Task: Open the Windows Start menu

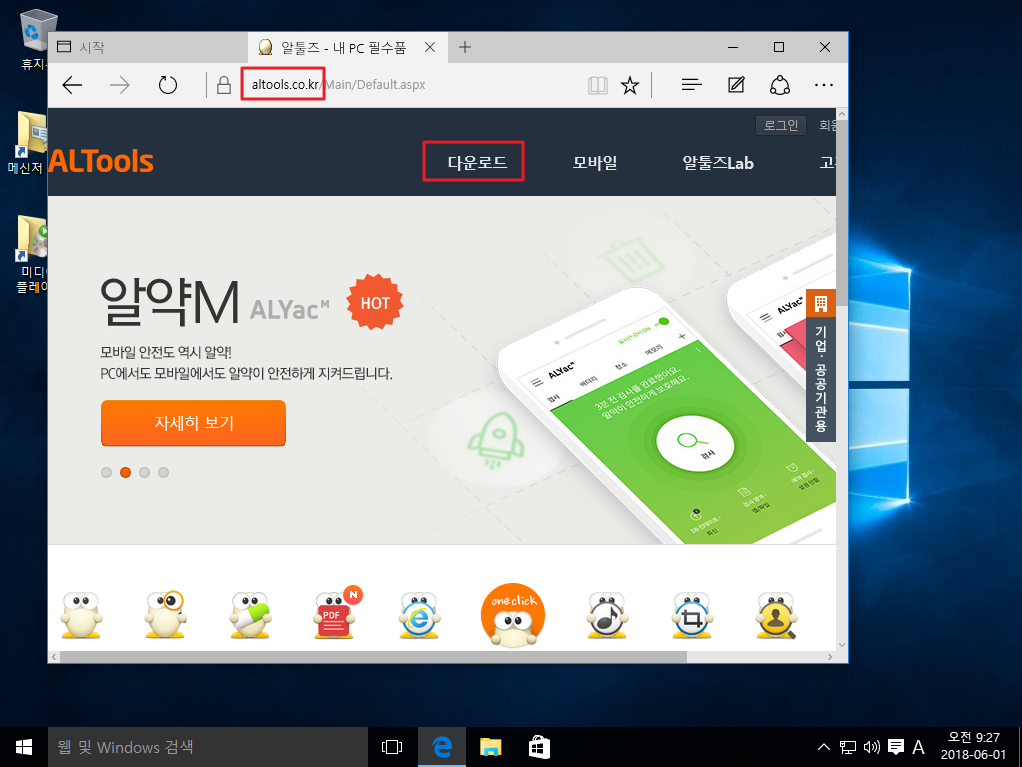Action: coord(24,747)
